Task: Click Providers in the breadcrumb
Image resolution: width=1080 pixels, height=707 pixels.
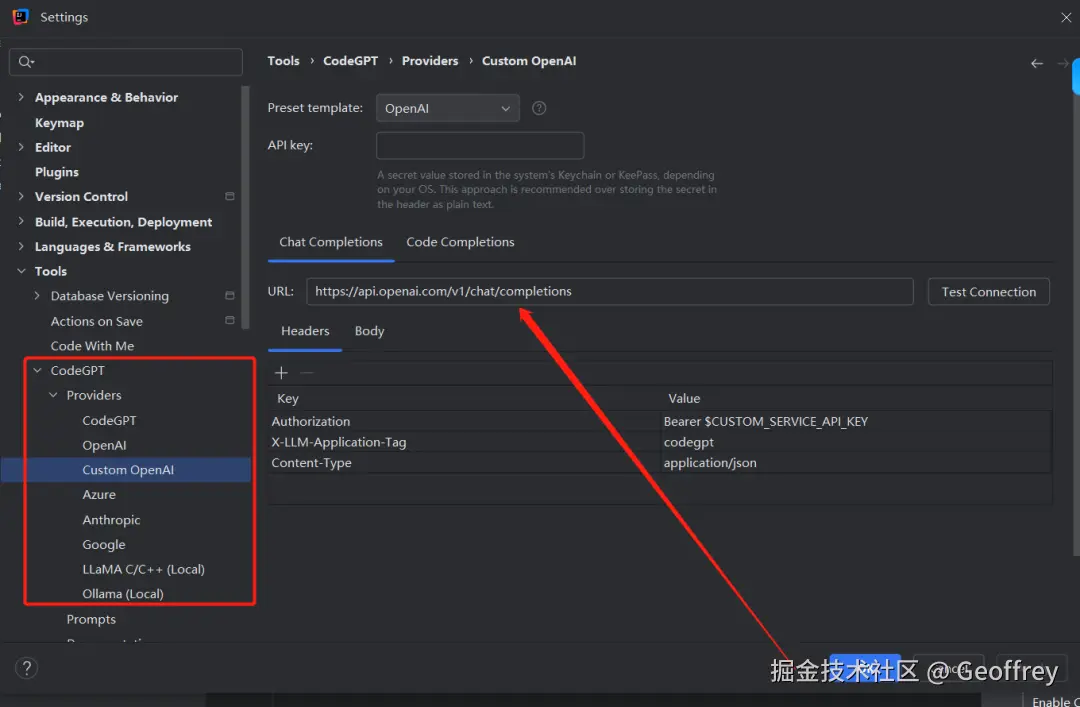Action: (430, 61)
